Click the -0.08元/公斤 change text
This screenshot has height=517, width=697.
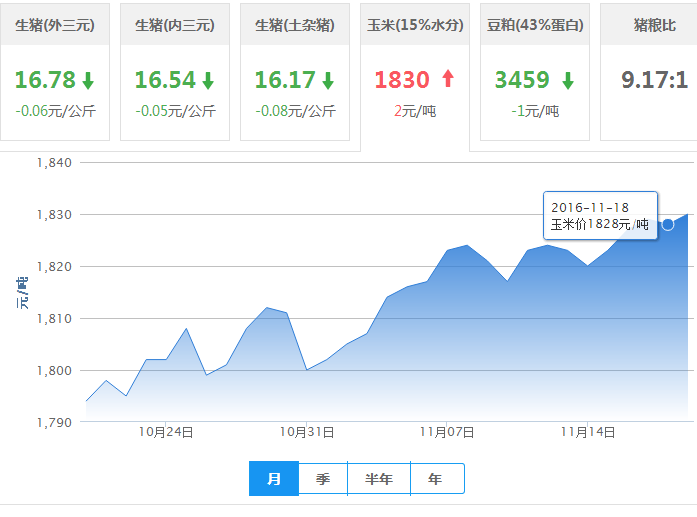(x=296, y=111)
